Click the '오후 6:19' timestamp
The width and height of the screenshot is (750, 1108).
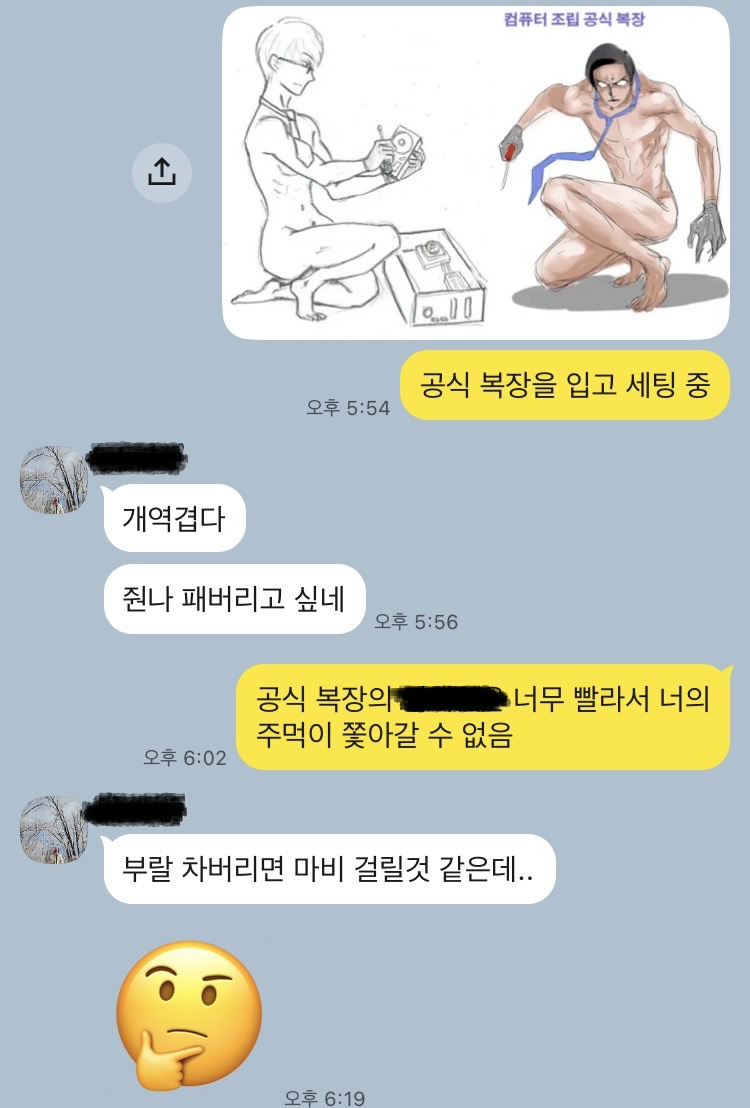coord(324,1098)
